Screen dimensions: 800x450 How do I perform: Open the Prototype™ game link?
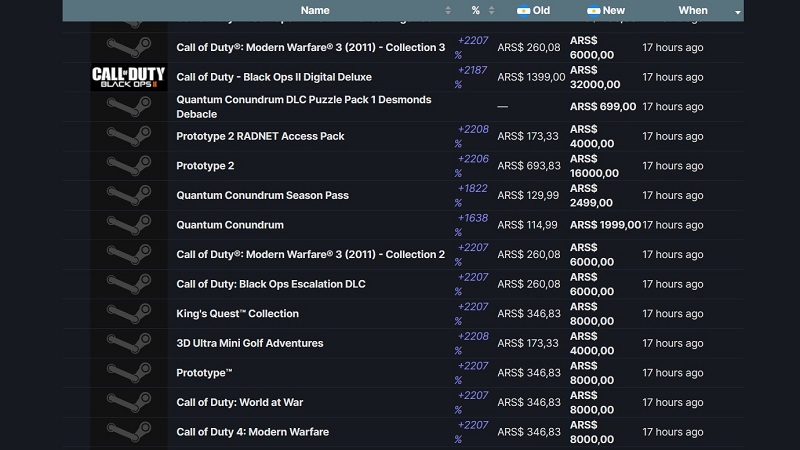[204, 373]
